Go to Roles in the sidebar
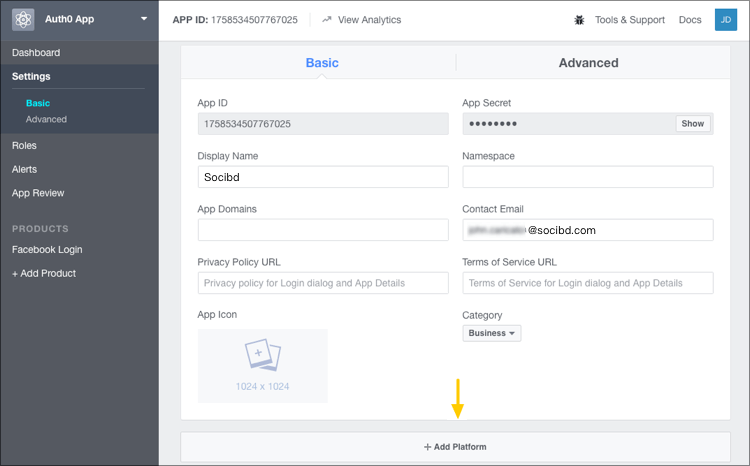Viewport: 750px width, 466px height. click(24, 145)
